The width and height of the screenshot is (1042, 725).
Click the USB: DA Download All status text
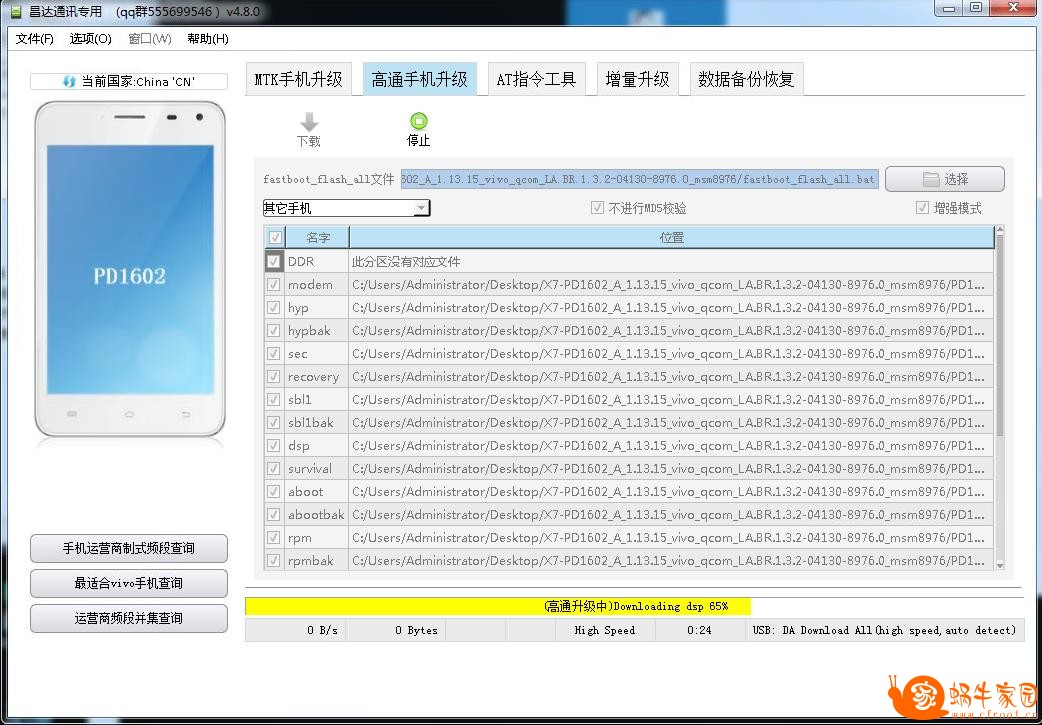(885, 630)
